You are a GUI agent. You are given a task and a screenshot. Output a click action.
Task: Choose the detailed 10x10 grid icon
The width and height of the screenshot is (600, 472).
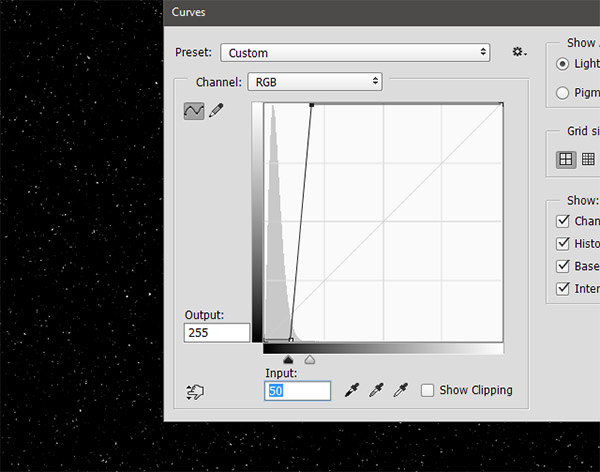[x=588, y=158]
